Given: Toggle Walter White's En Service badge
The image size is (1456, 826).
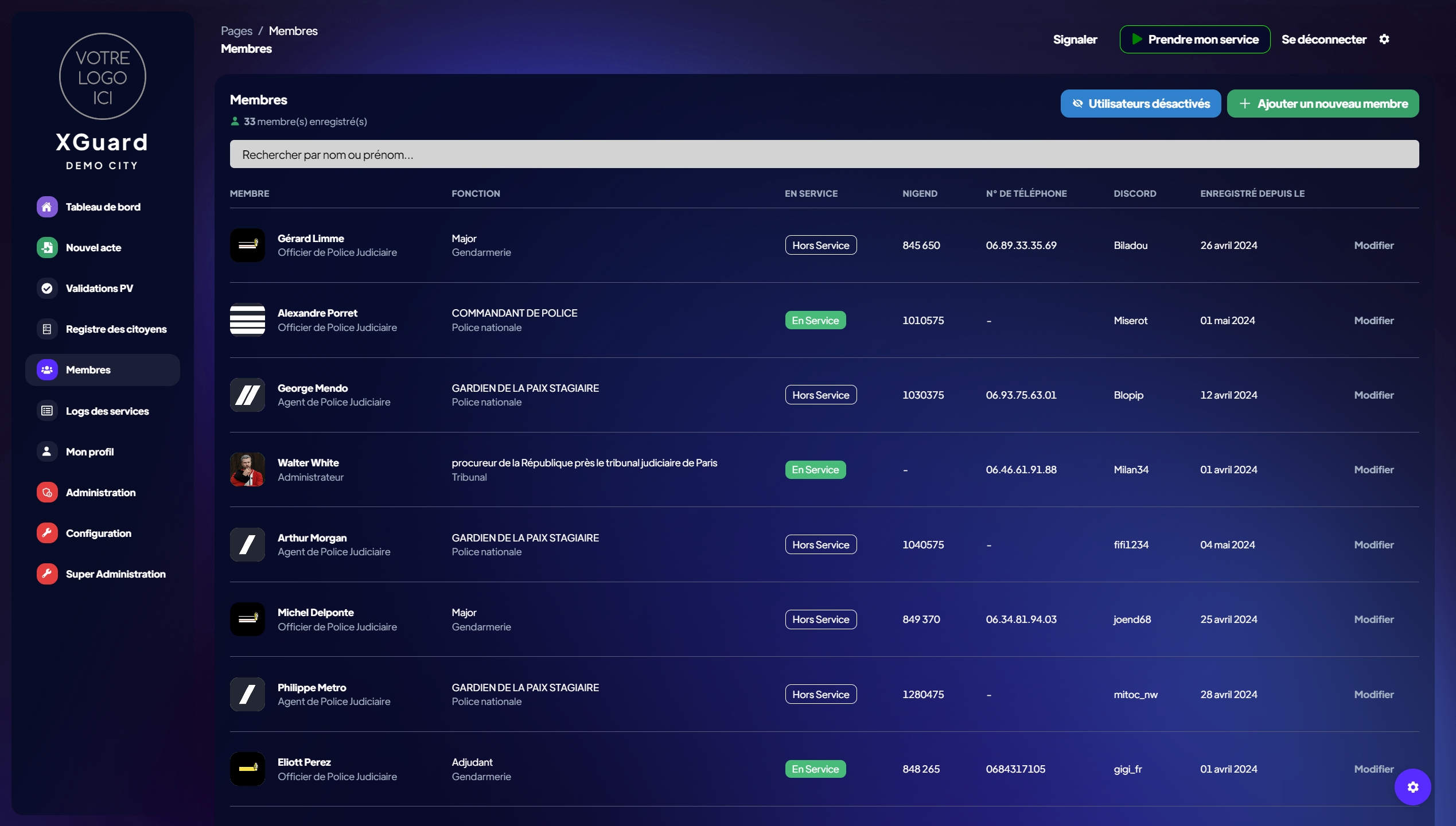Looking at the screenshot, I should (x=815, y=470).
